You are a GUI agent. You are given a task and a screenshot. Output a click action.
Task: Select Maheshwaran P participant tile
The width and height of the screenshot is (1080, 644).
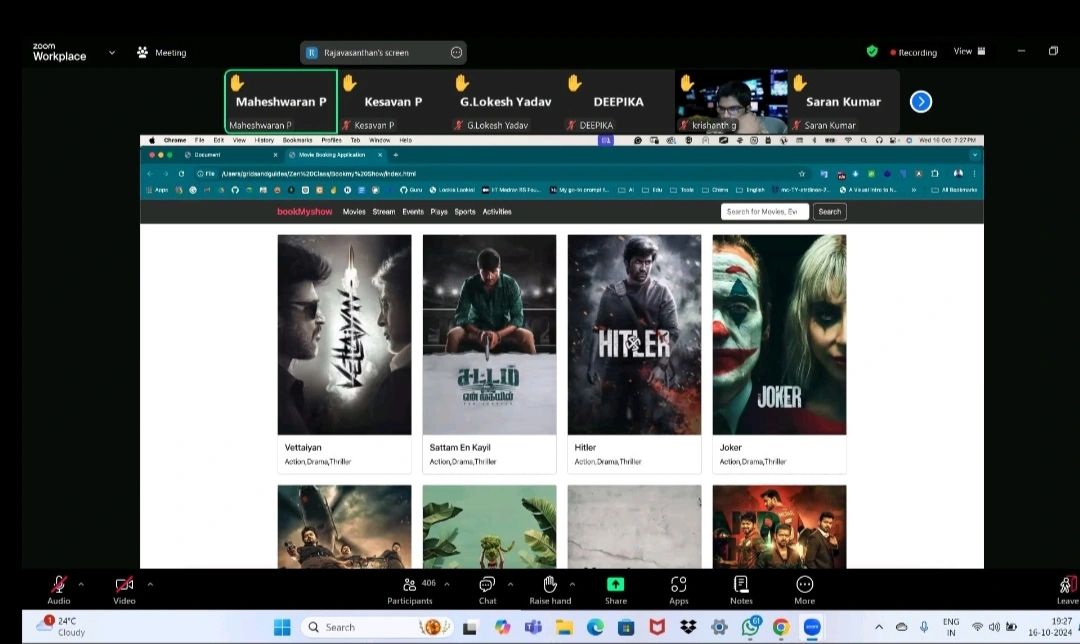pyautogui.click(x=281, y=102)
